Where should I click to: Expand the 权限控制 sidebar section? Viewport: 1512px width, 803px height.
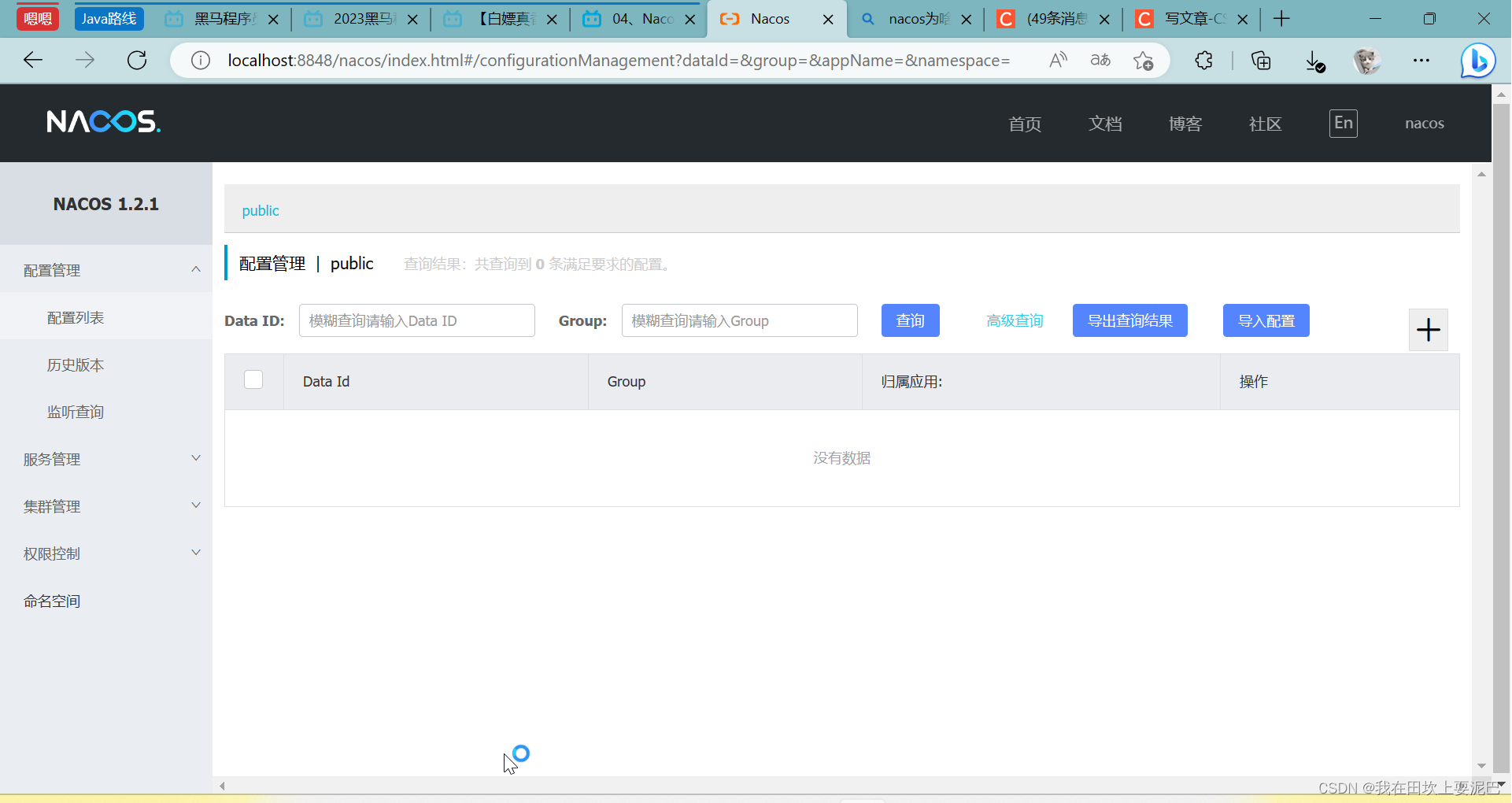106,553
